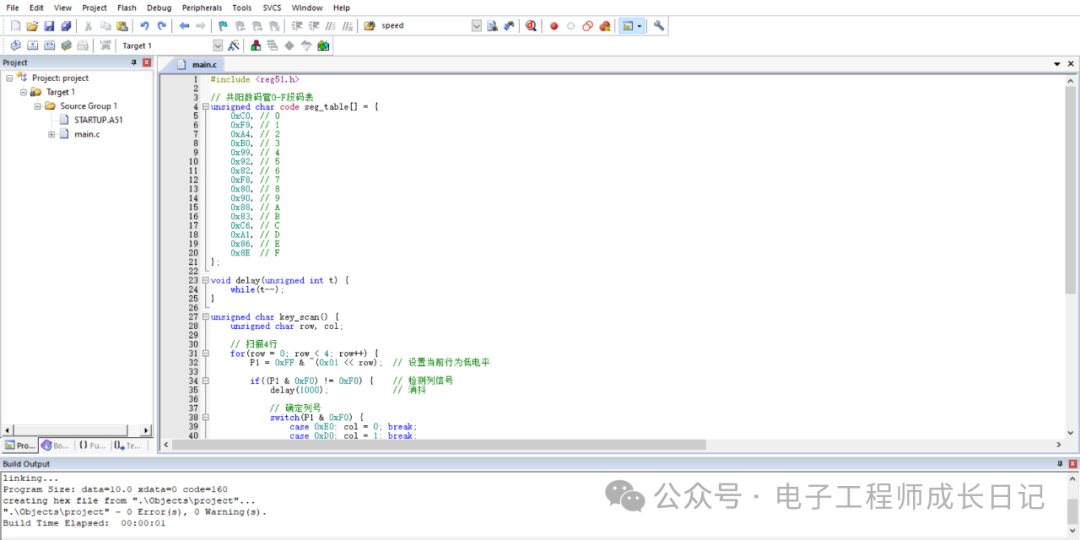
Task: Switch to the Functions tab in project panel
Action: pos(92,446)
